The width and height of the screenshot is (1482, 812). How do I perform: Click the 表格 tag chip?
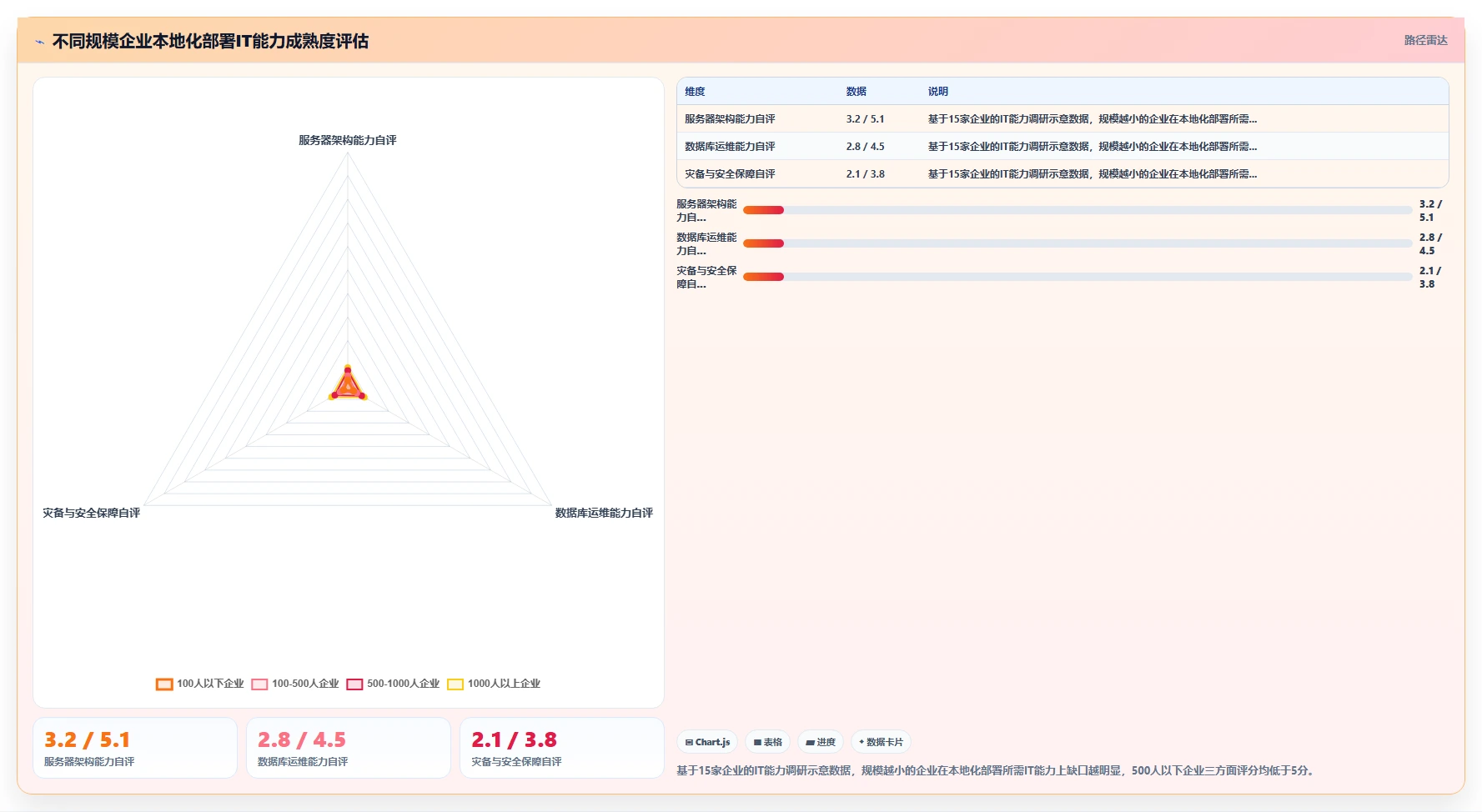tap(767, 742)
